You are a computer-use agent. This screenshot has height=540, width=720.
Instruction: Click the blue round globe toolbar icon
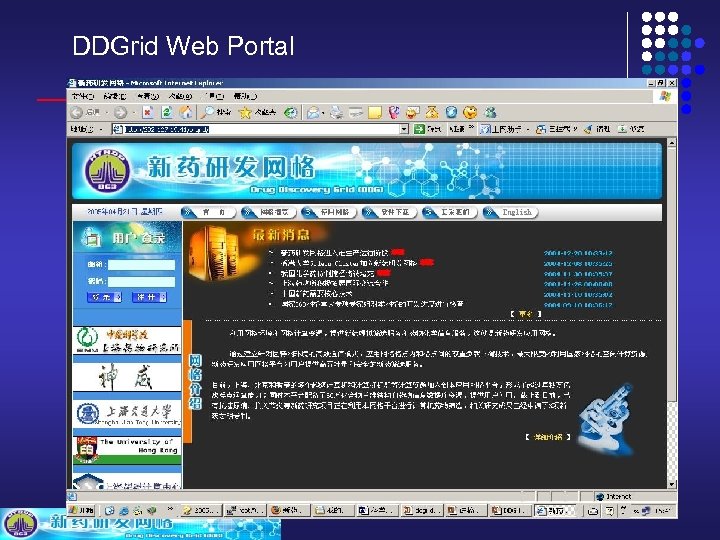click(x=451, y=112)
